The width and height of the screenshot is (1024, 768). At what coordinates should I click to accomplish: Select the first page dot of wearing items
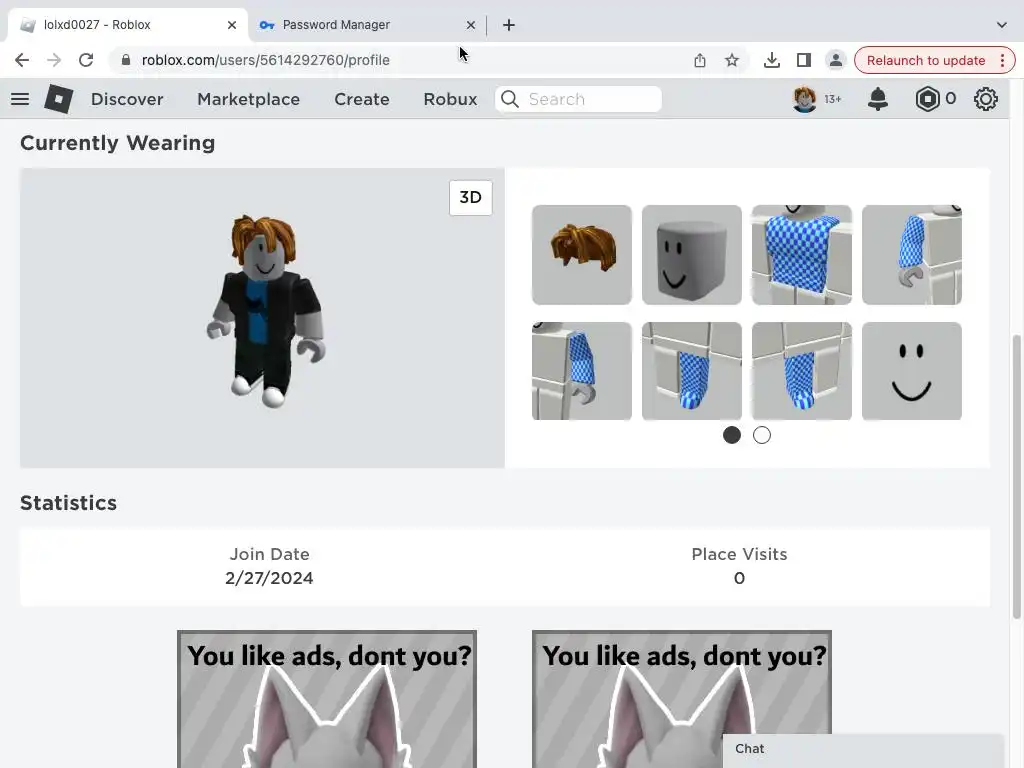click(731, 435)
